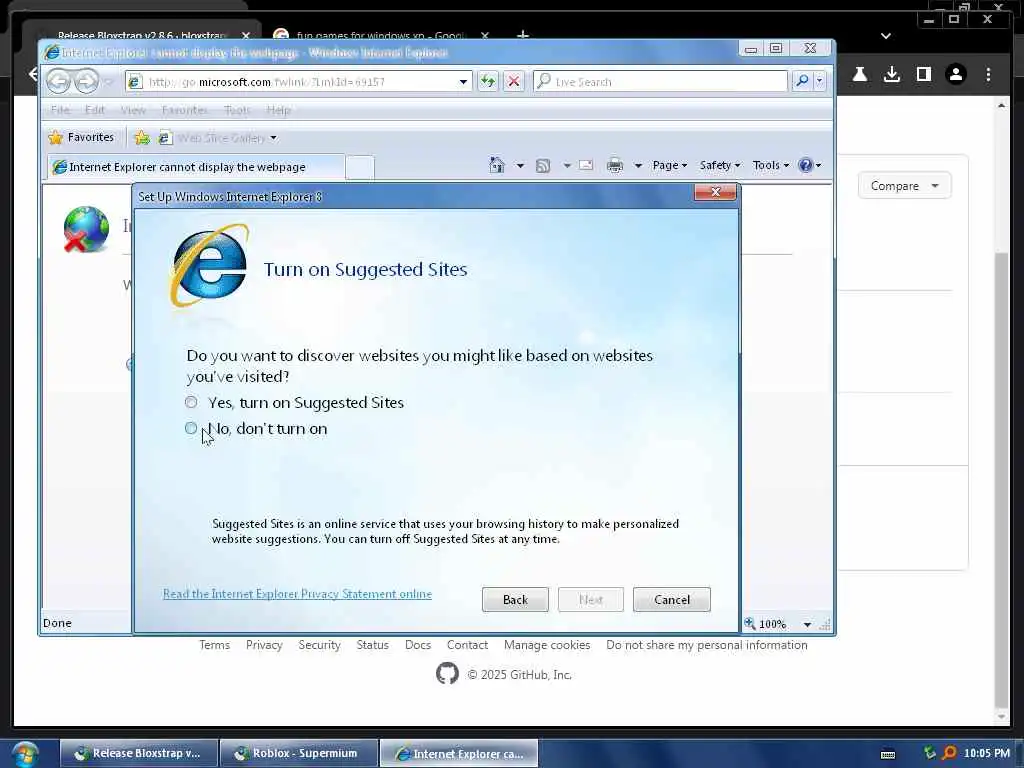1024x768 pixels.
Task: Open a new Chrome tab
Action: tap(522, 35)
